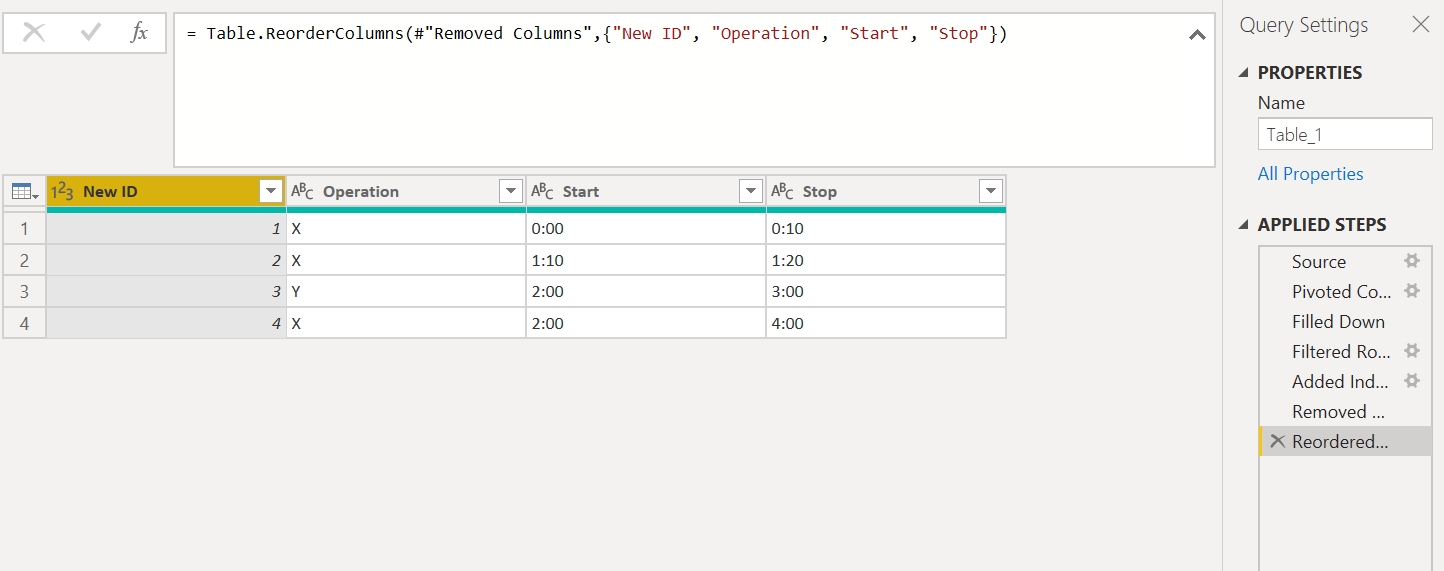Click inside the formula bar text
The width and height of the screenshot is (1444, 571).
[x=597, y=34]
